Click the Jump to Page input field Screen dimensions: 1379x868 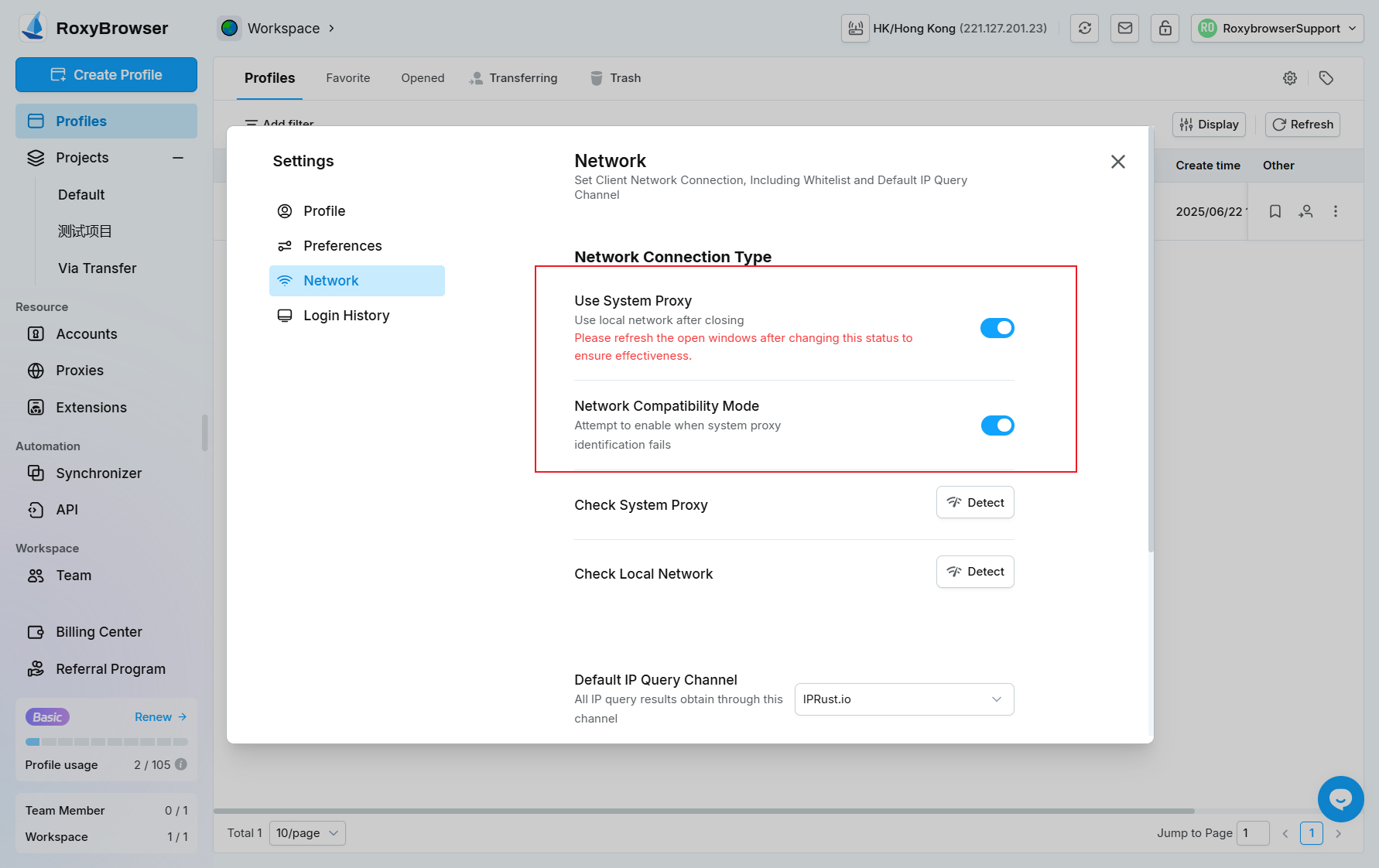pyautogui.click(x=1252, y=833)
